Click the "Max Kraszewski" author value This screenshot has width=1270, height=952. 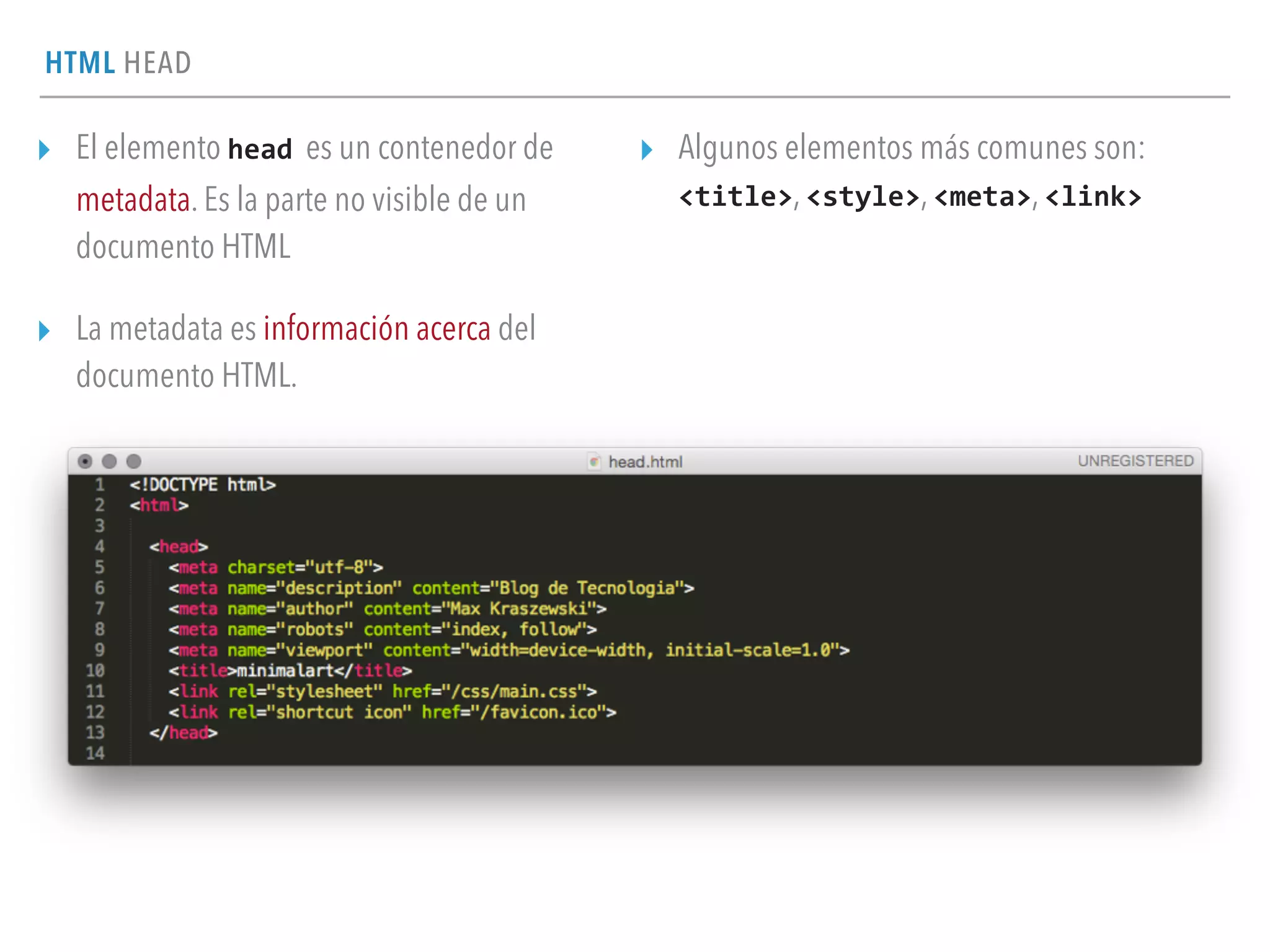[x=518, y=609]
